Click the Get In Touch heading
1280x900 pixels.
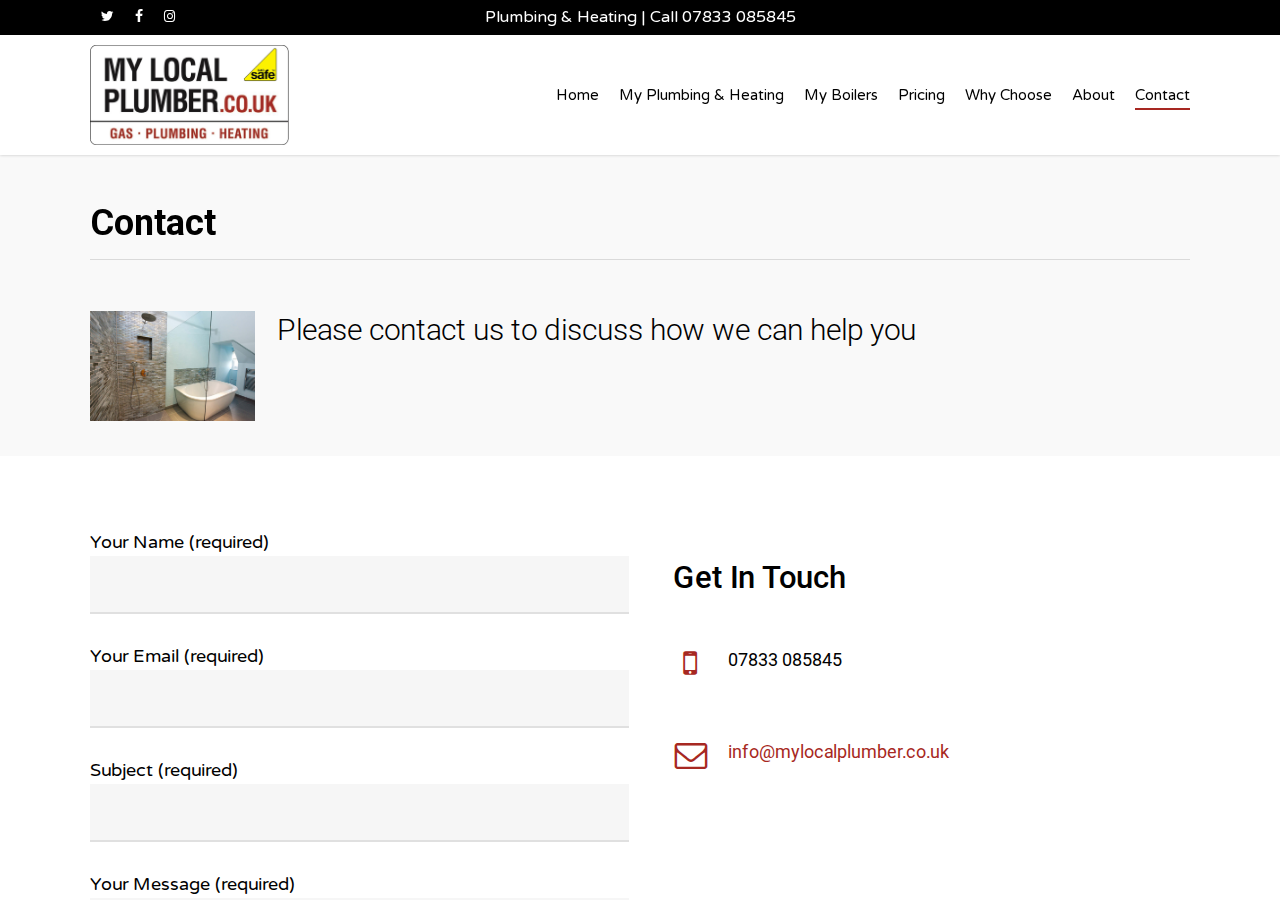pos(759,577)
